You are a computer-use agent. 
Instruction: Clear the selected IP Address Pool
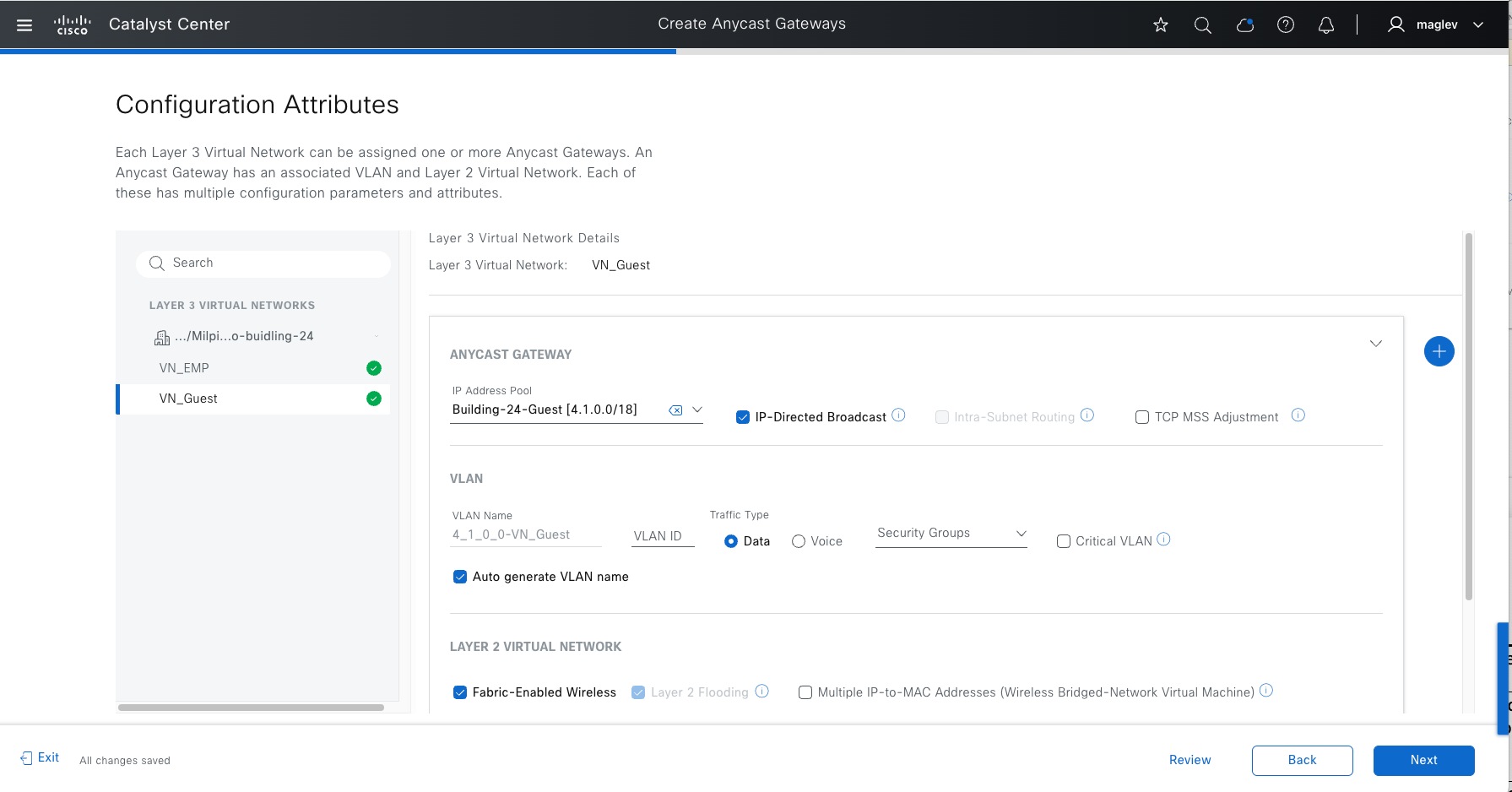pyautogui.click(x=675, y=410)
